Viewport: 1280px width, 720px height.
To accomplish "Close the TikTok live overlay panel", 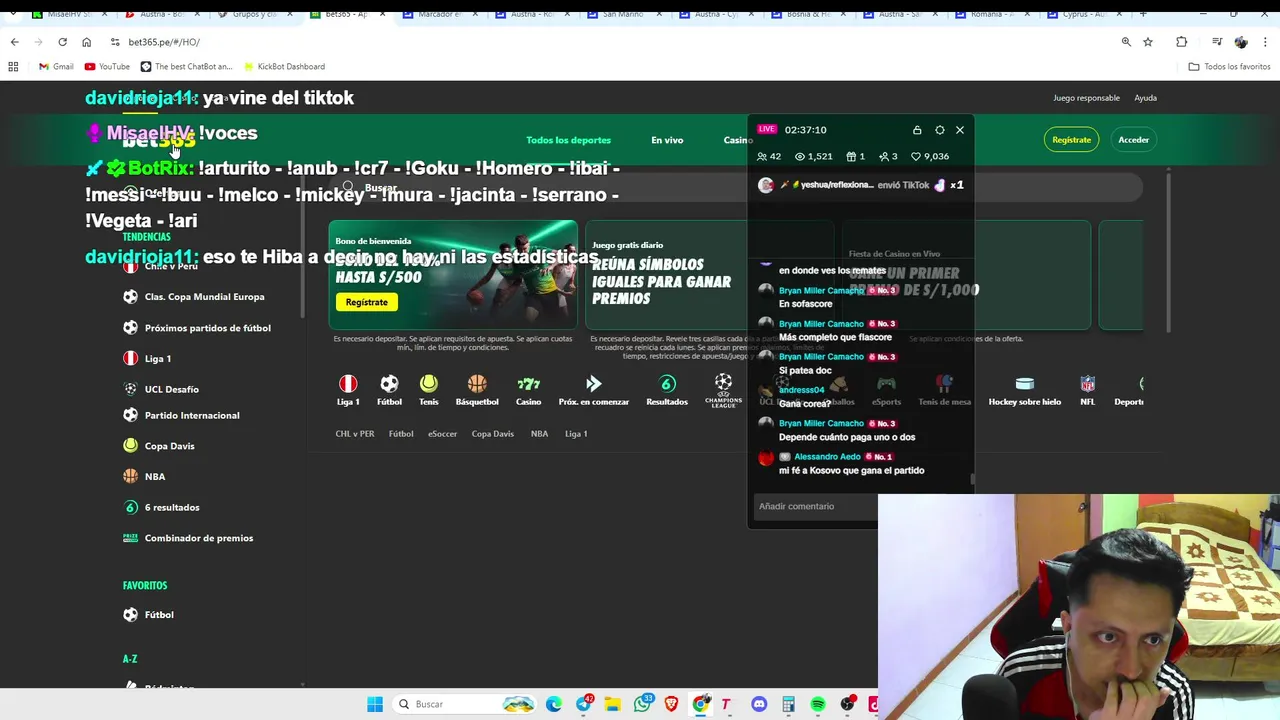I will 960,130.
